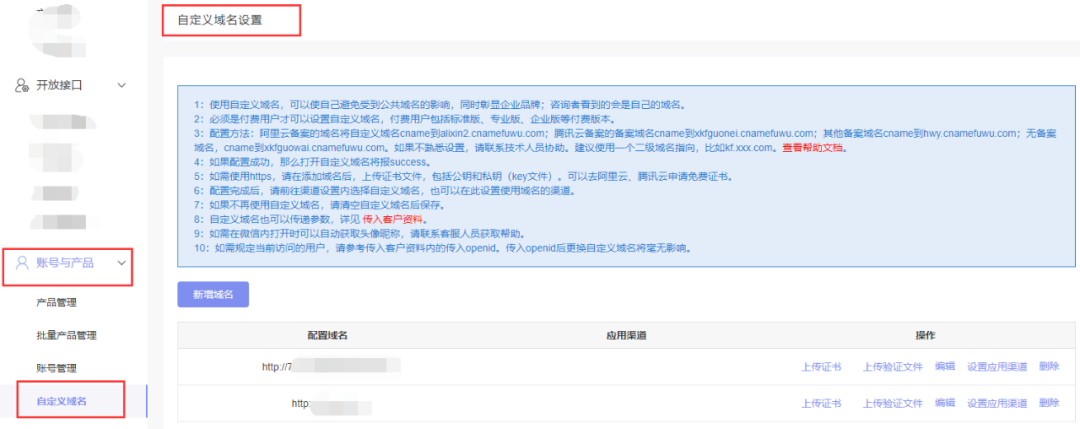Open 产品管理 submenu item
The width and height of the screenshot is (1080, 429).
coord(56,302)
